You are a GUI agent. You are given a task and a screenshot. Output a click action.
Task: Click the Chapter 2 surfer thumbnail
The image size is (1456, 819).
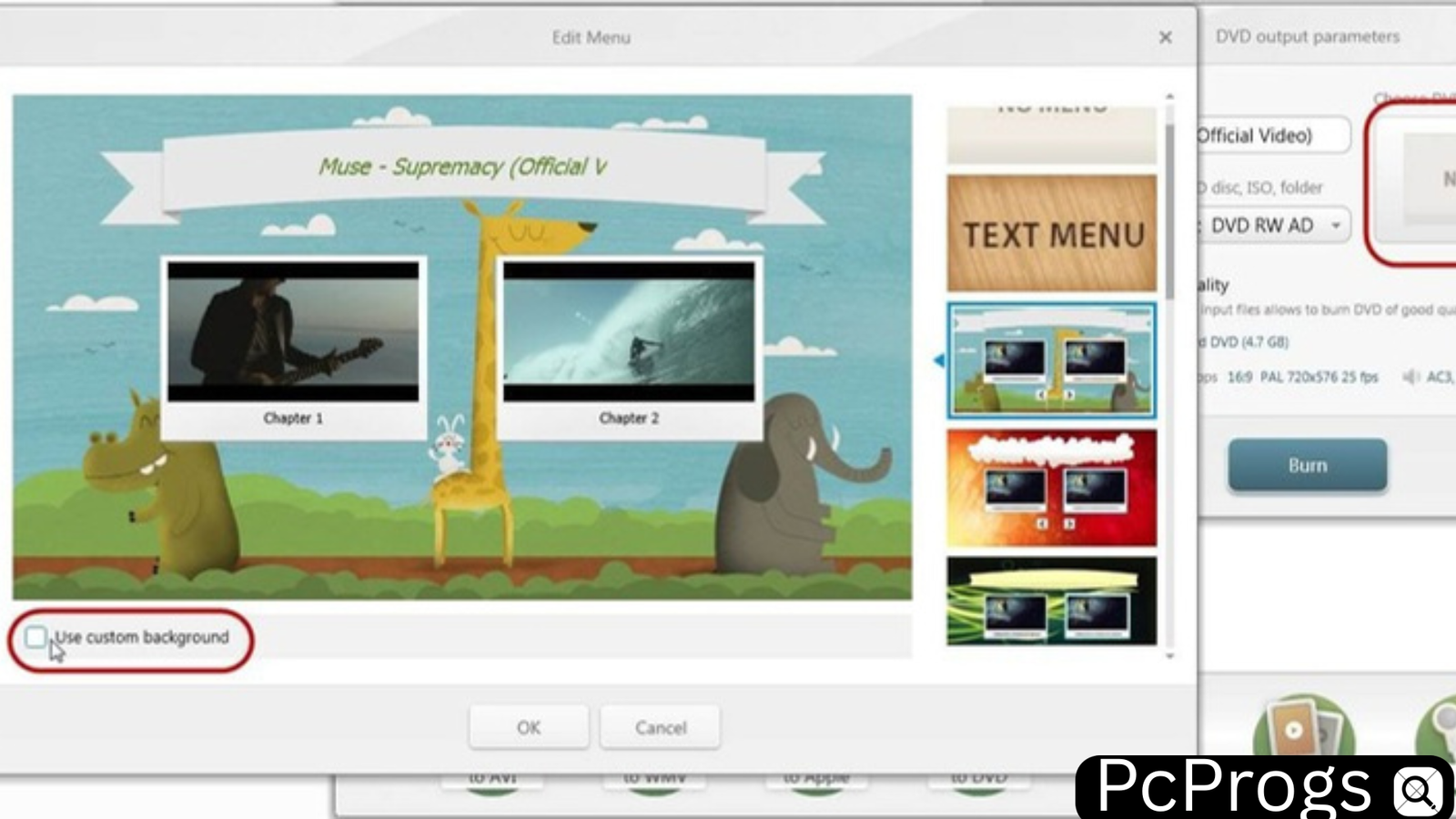(629, 332)
